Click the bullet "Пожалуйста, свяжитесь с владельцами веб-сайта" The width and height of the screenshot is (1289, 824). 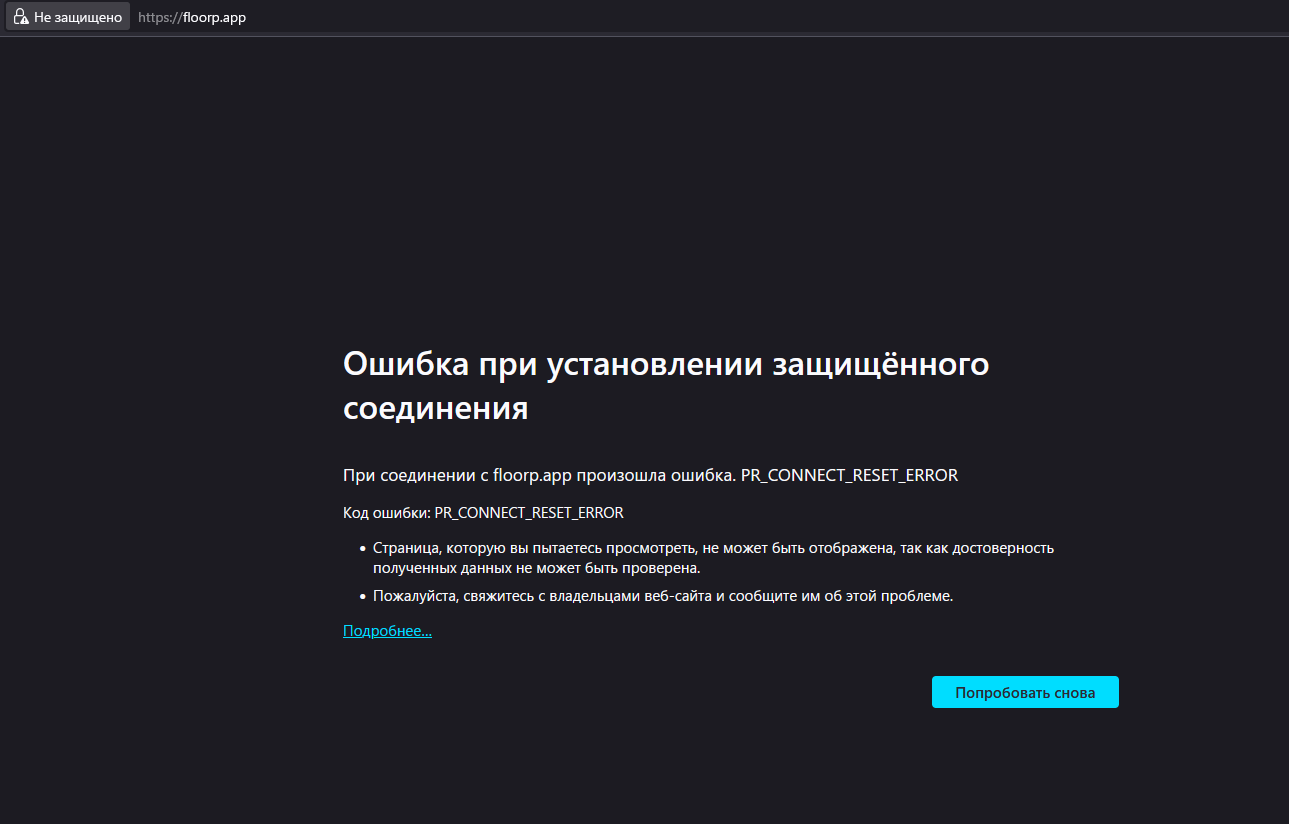click(663, 597)
